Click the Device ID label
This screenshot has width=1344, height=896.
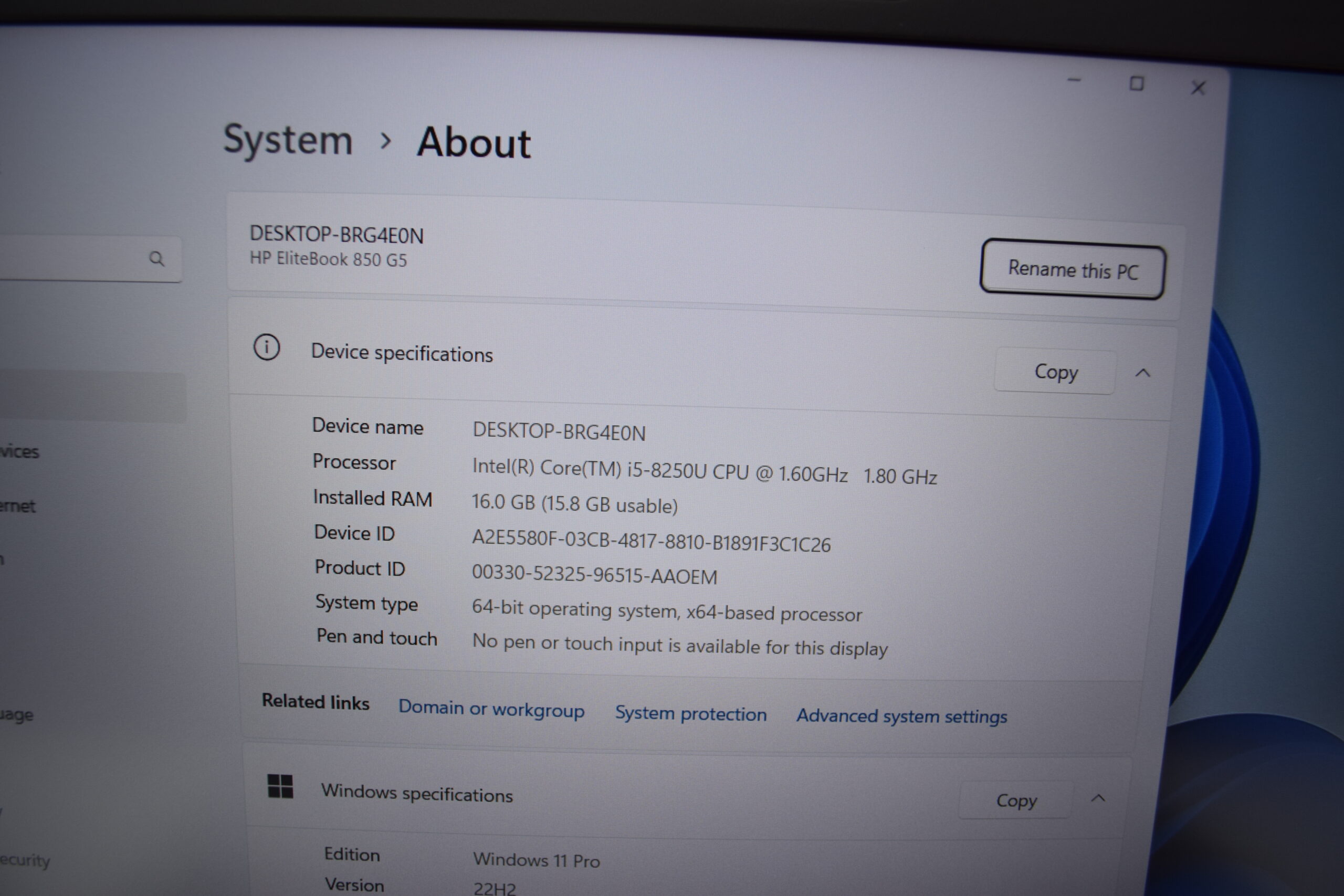[x=354, y=533]
